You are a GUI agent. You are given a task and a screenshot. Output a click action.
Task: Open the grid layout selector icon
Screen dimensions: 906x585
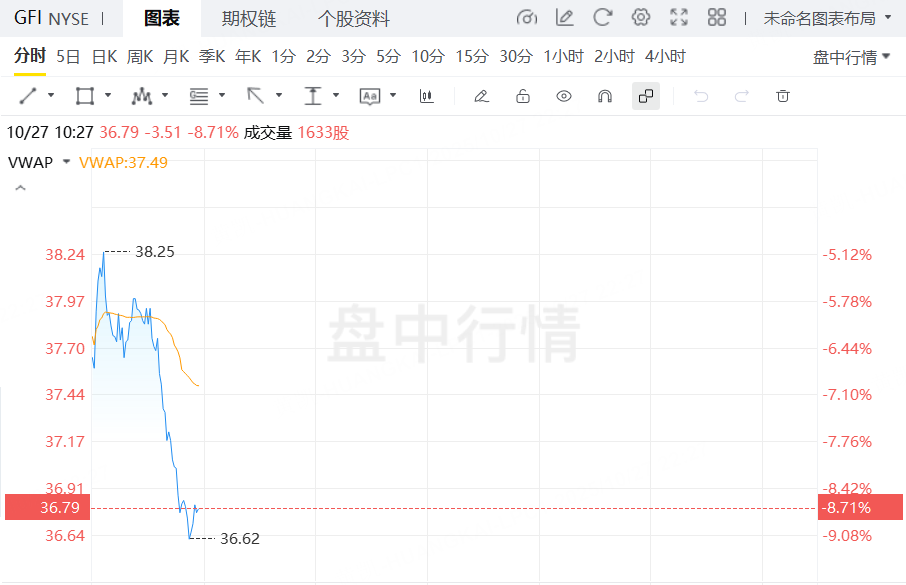coord(717,18)
